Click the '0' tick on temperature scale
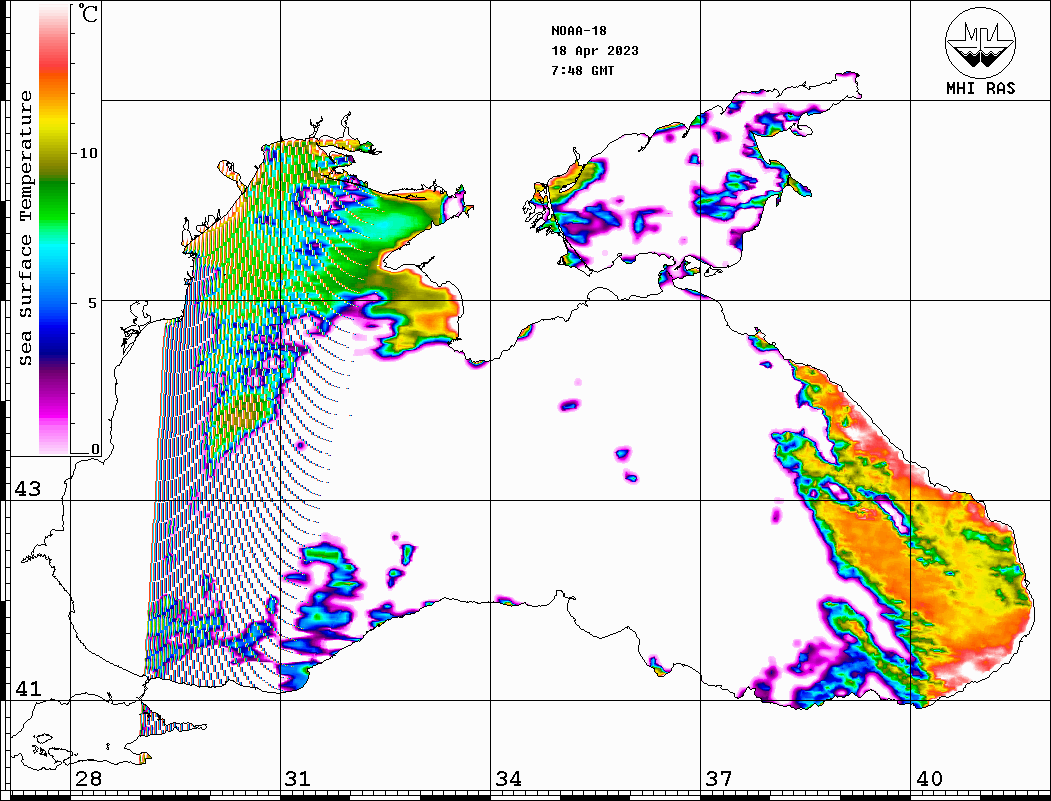 95,449
